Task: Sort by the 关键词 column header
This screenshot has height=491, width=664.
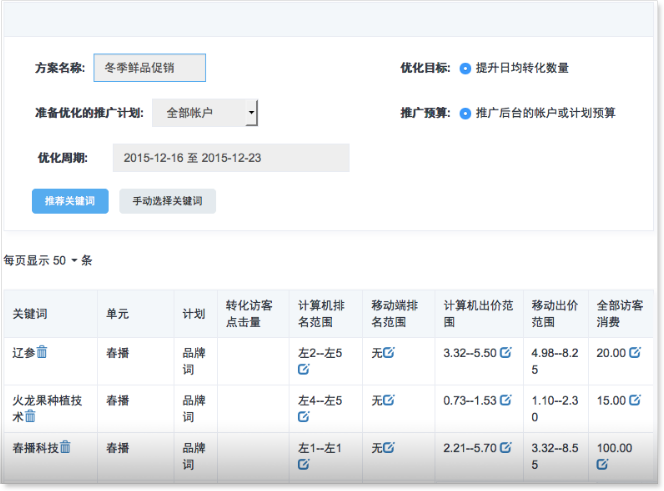Action: coord(30,314)
